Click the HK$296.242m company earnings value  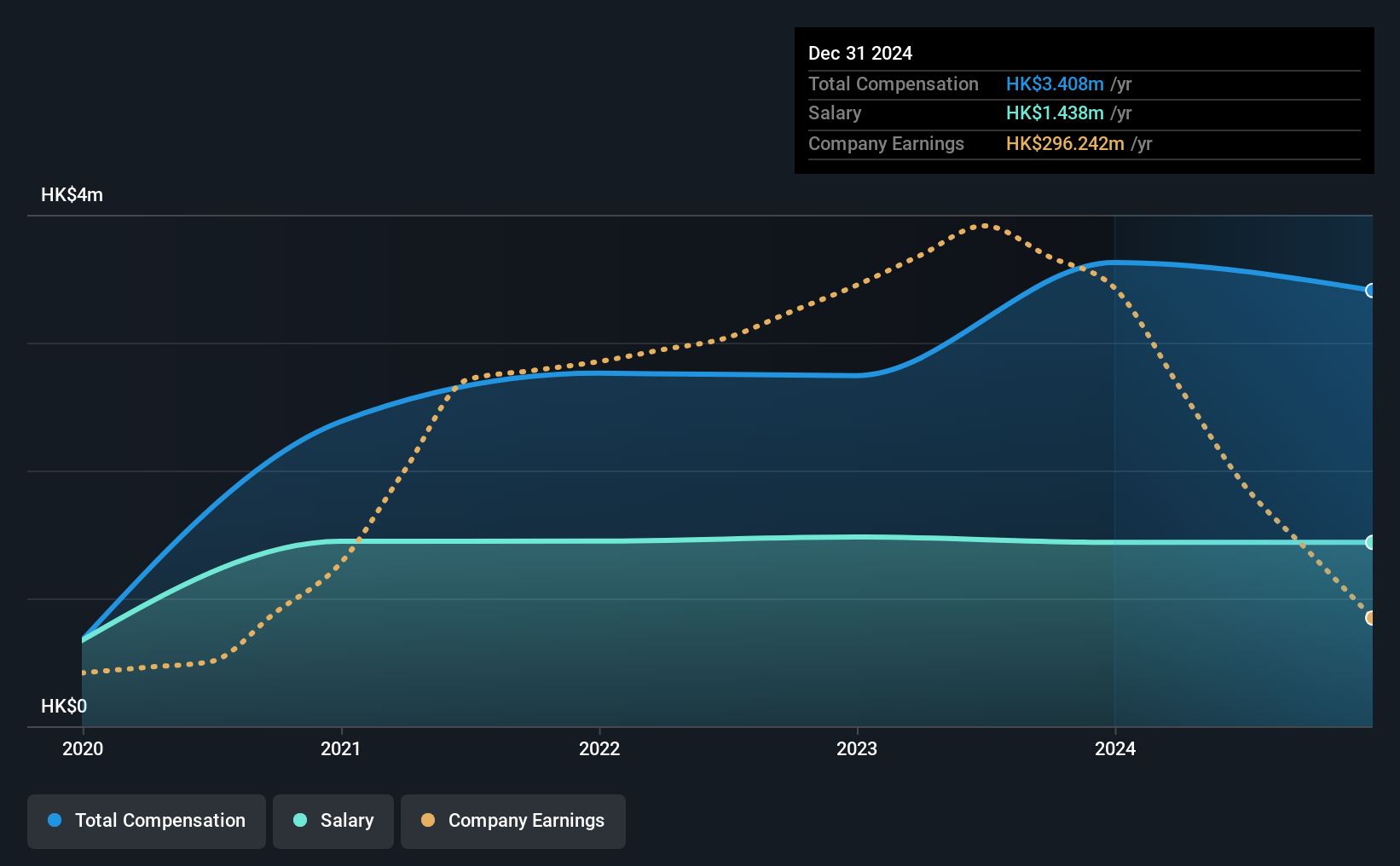click(1065, 143)
